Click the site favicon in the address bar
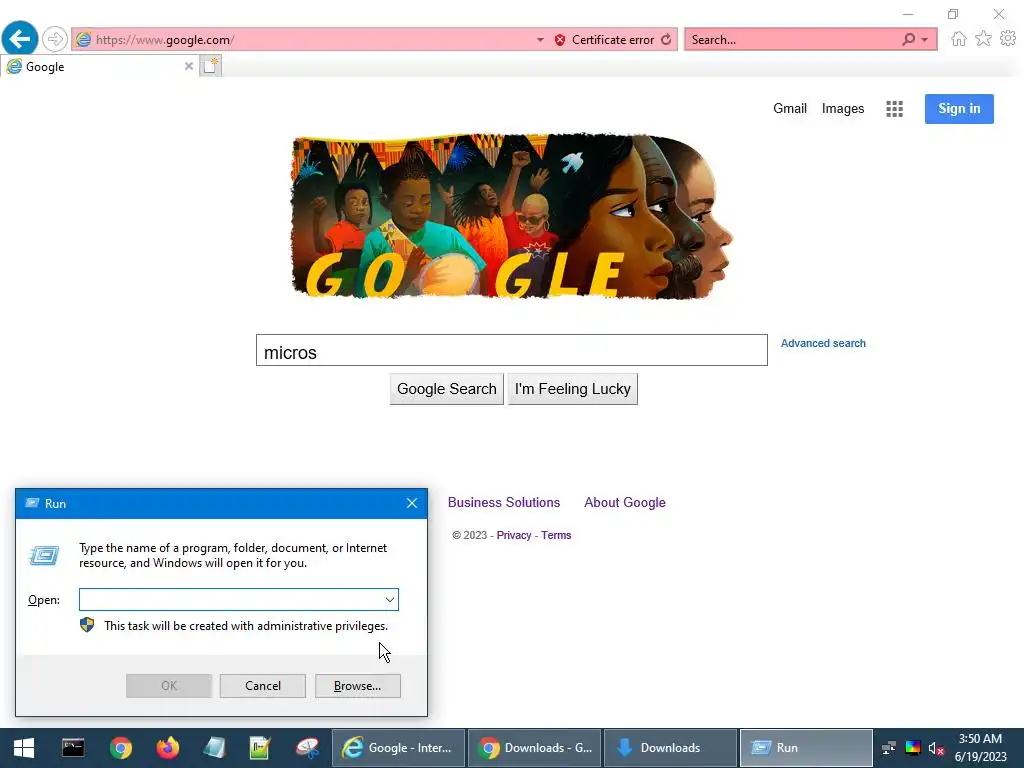This screenshot has height=768, width=1024. (83, 39)
